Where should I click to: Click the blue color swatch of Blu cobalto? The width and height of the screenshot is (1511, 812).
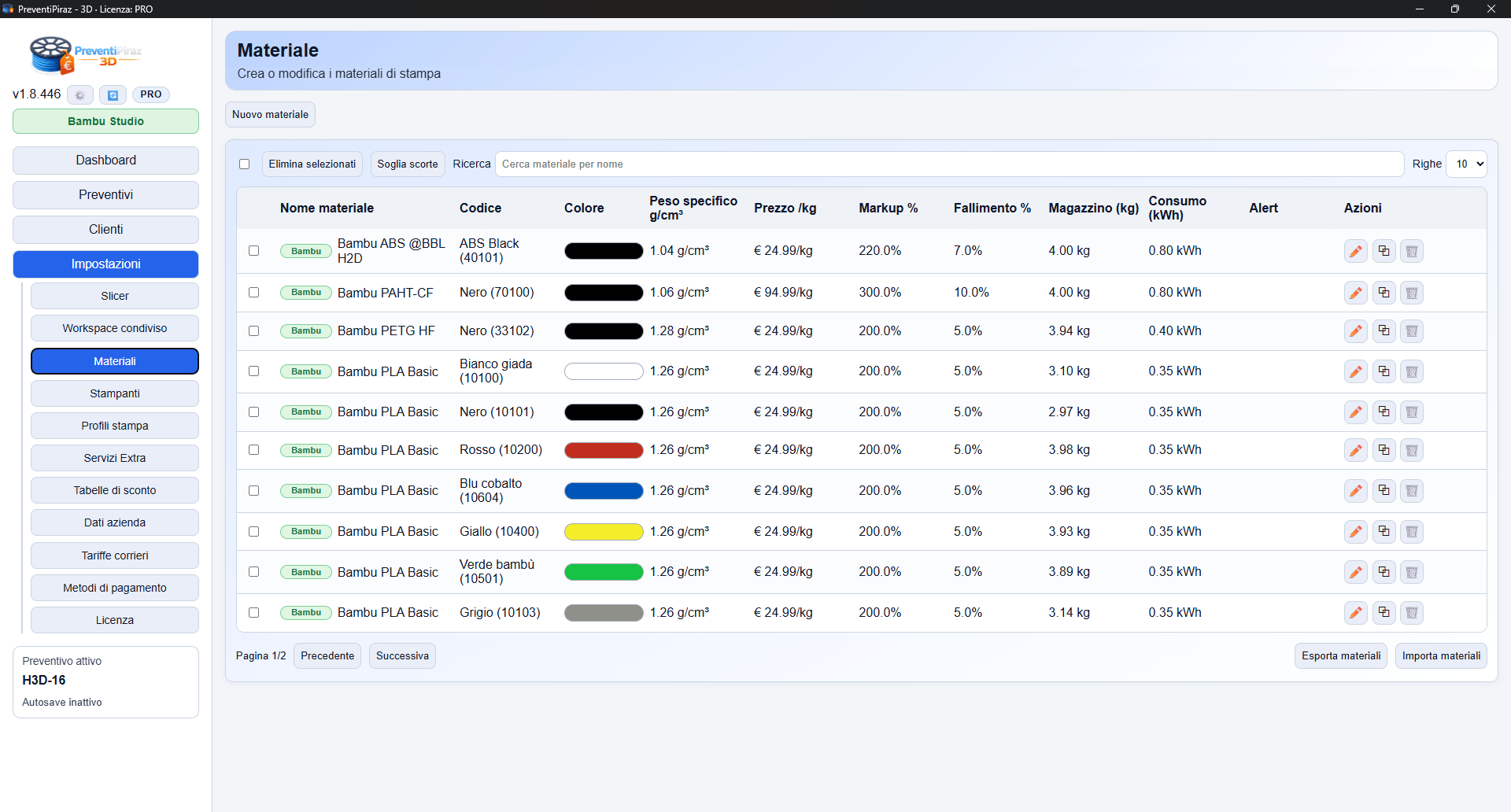coord(604,491)
